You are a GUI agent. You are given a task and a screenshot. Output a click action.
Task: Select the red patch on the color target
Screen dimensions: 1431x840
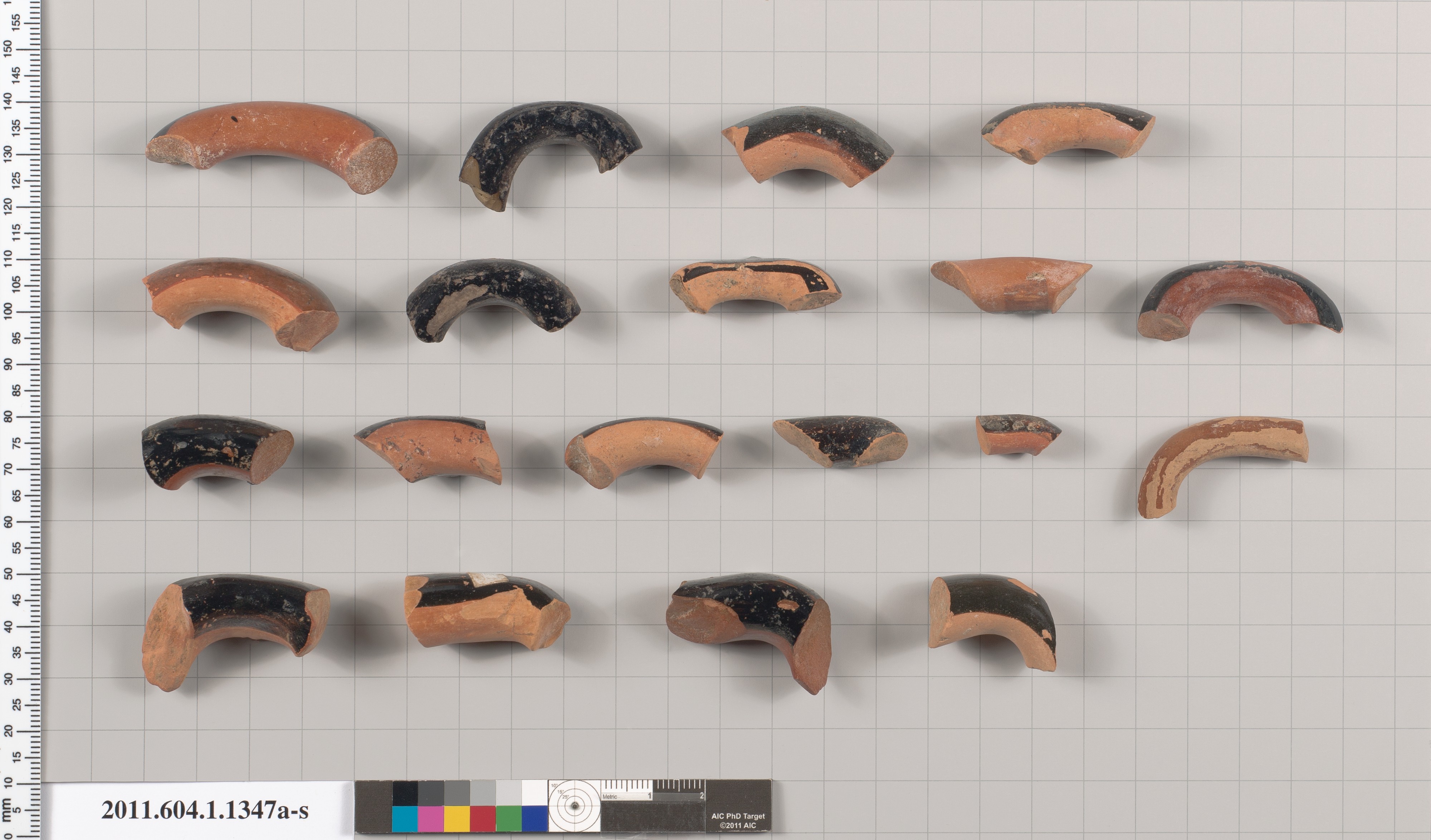click(483, 819)
